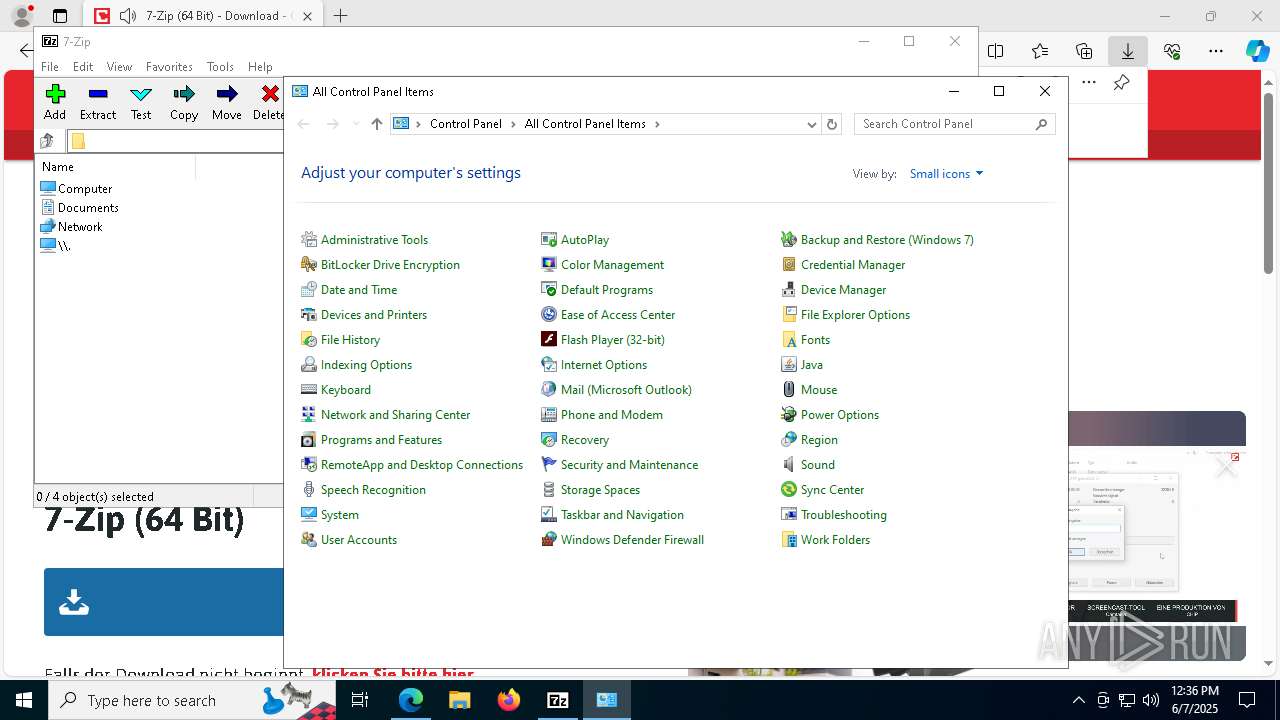Open Programs and Features
This screenshot has width=1280, height=720.
pos(381,440)
